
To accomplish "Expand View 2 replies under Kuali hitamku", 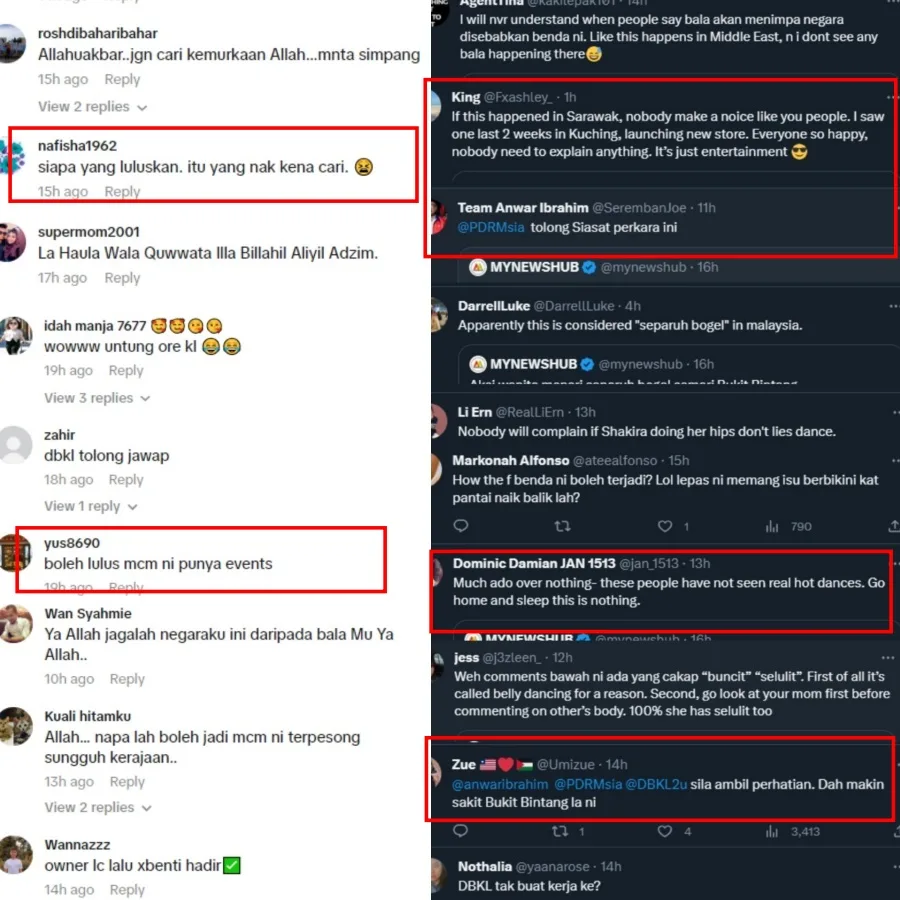I will pos(98,807).
